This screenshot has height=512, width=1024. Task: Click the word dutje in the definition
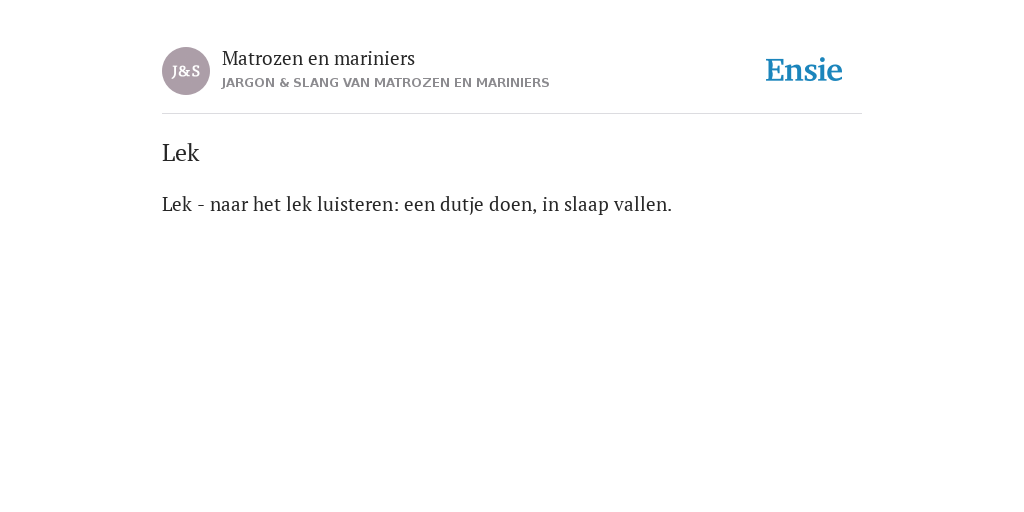click(x=462, y=205)
